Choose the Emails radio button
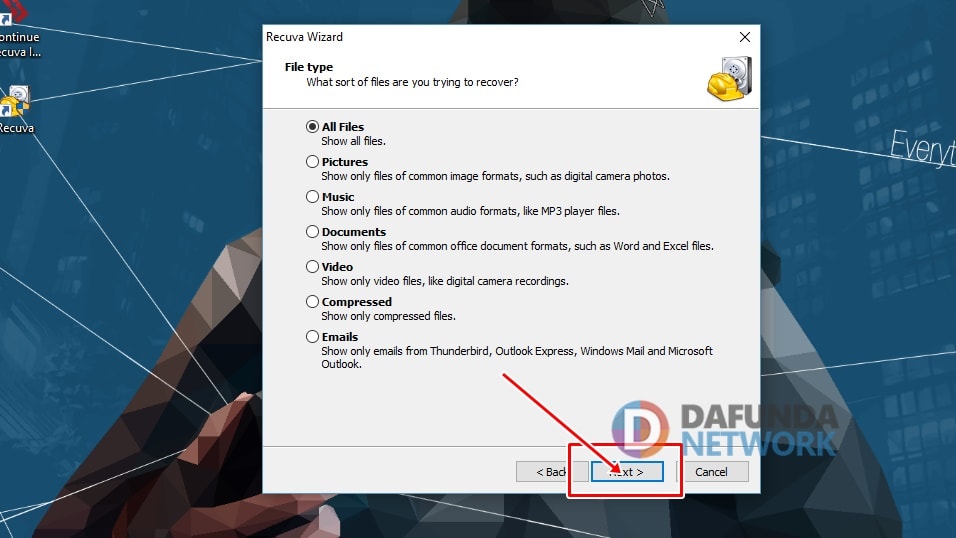 (x=313, y=337)
